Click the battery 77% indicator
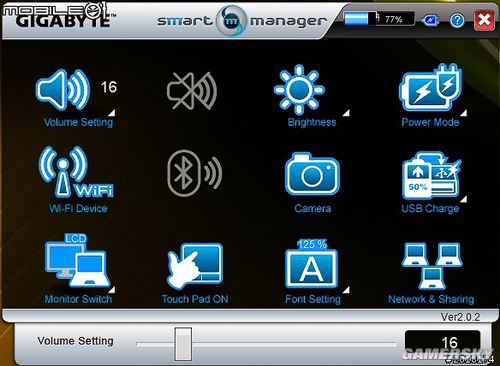Image resolution: width=500 pixels, height=366 pixels. [379, 19]
